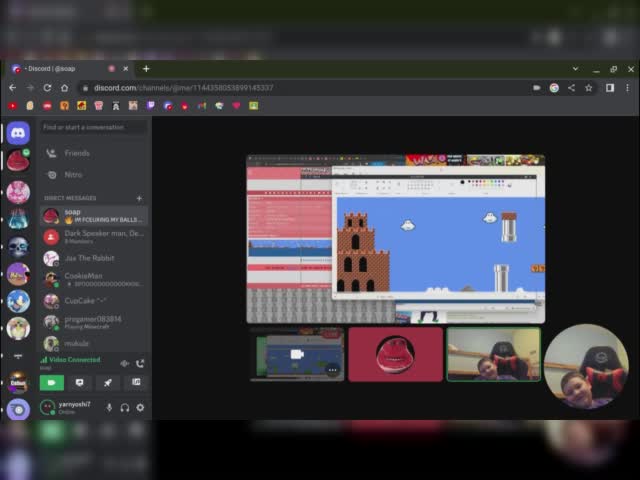The image size is (640, 480).
Task: Open progamer083814 conversation
Action: [x=94, y=322]
